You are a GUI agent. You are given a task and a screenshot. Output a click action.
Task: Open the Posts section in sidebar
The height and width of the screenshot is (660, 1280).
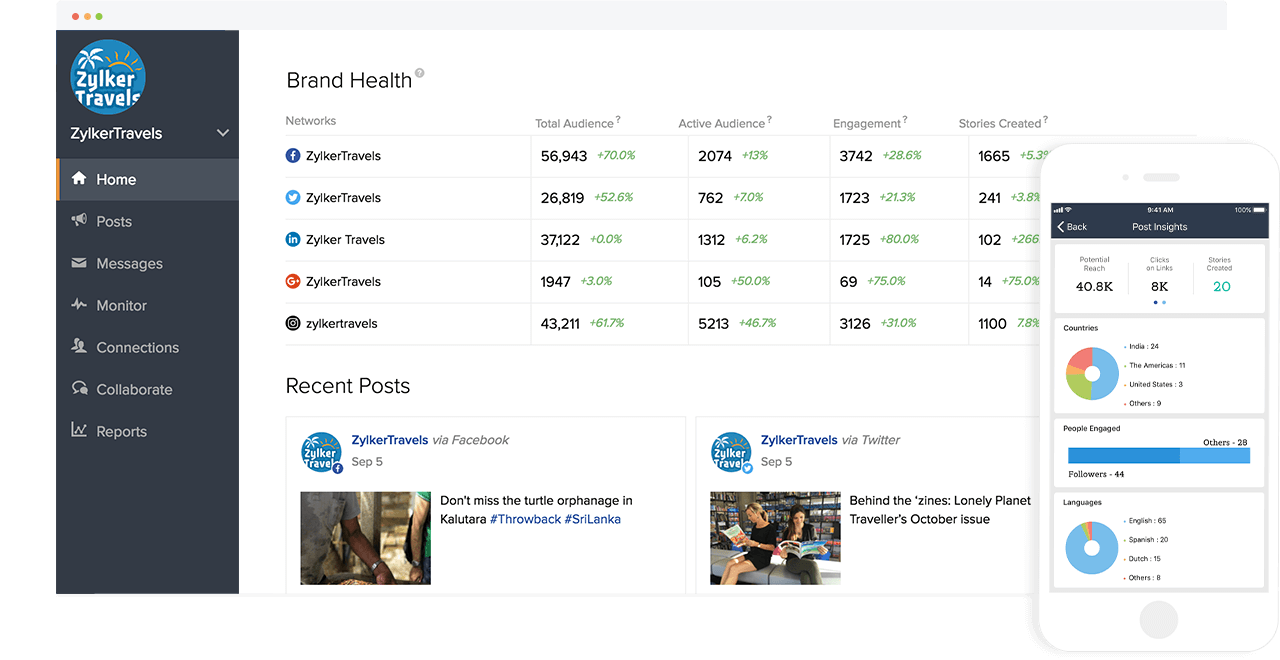tap(113, 222)
